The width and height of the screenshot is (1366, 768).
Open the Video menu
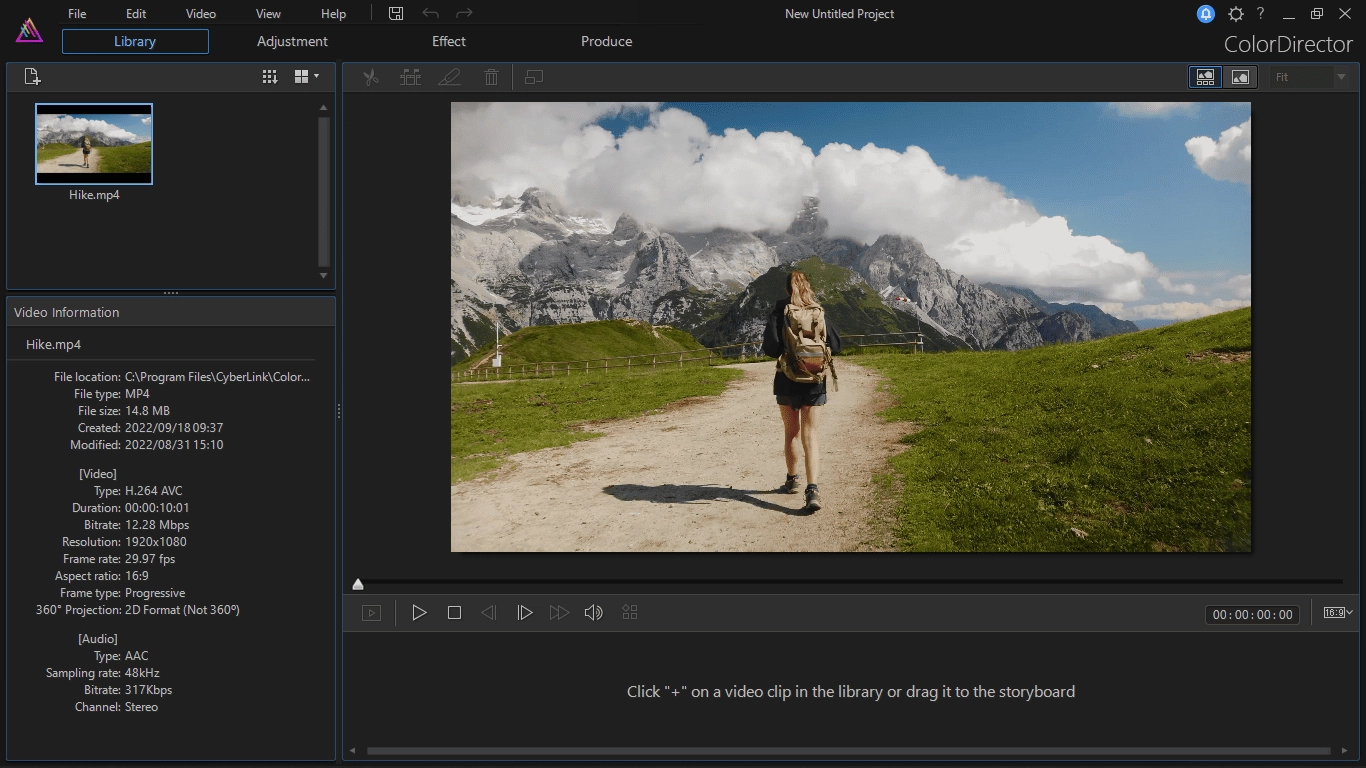click(x=201, y=14)
